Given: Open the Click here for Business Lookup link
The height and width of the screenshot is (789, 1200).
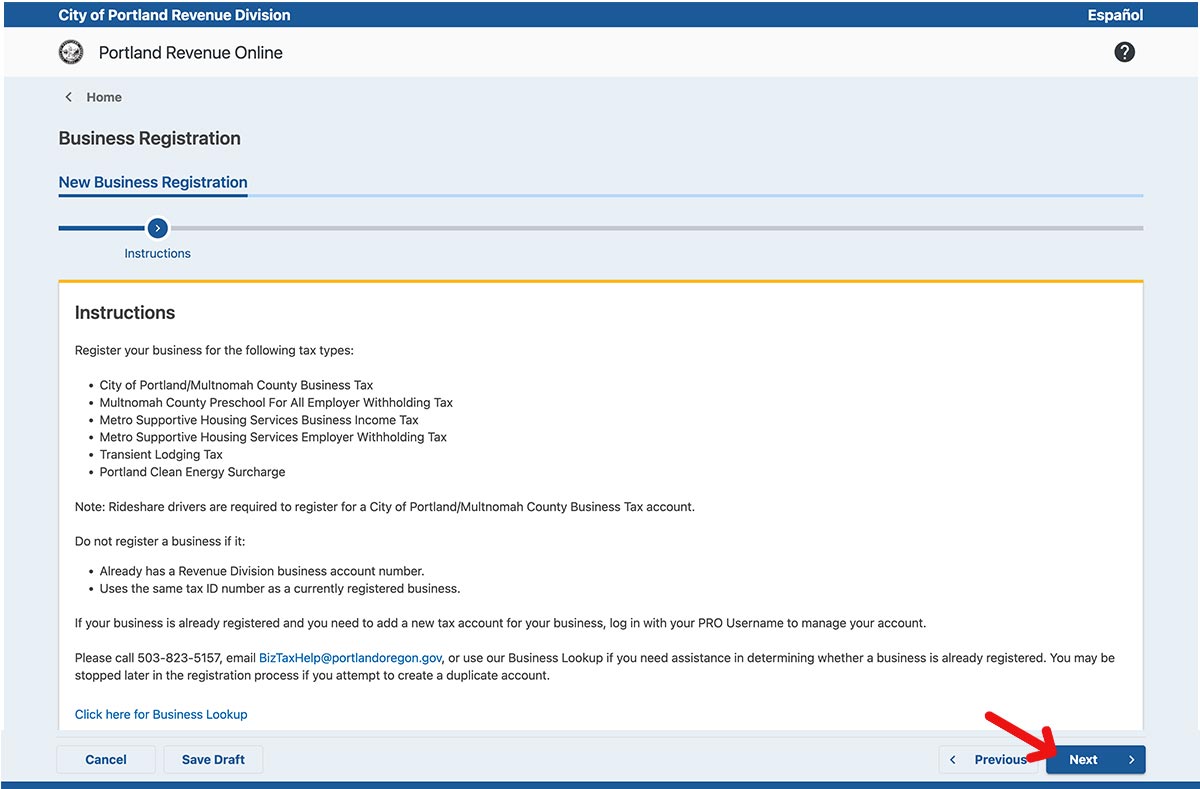Looking at the screenshot, I should point(161,714).
